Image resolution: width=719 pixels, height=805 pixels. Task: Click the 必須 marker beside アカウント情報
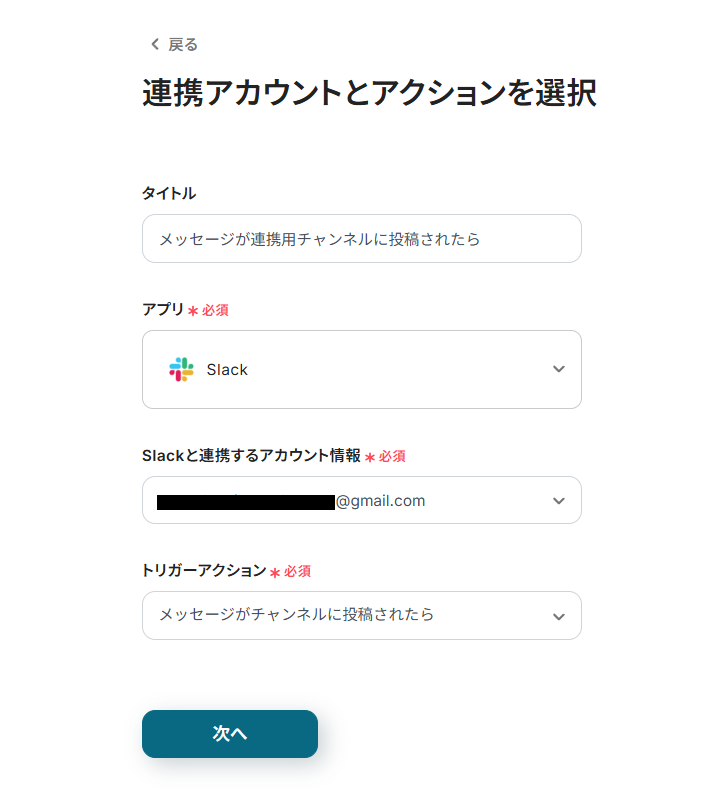(392, 456)
